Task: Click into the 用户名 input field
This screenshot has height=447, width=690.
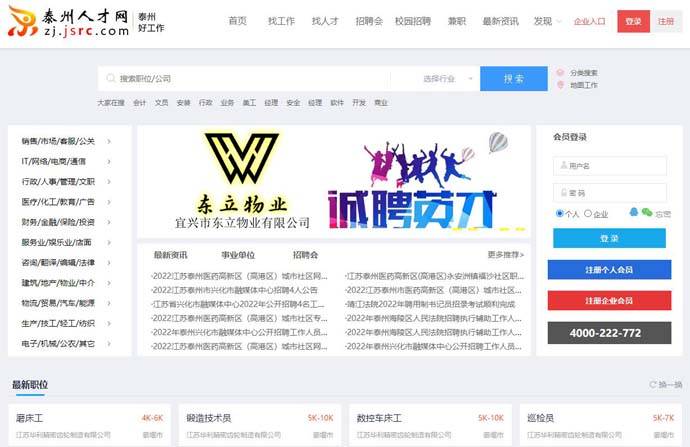Action: 610,165
